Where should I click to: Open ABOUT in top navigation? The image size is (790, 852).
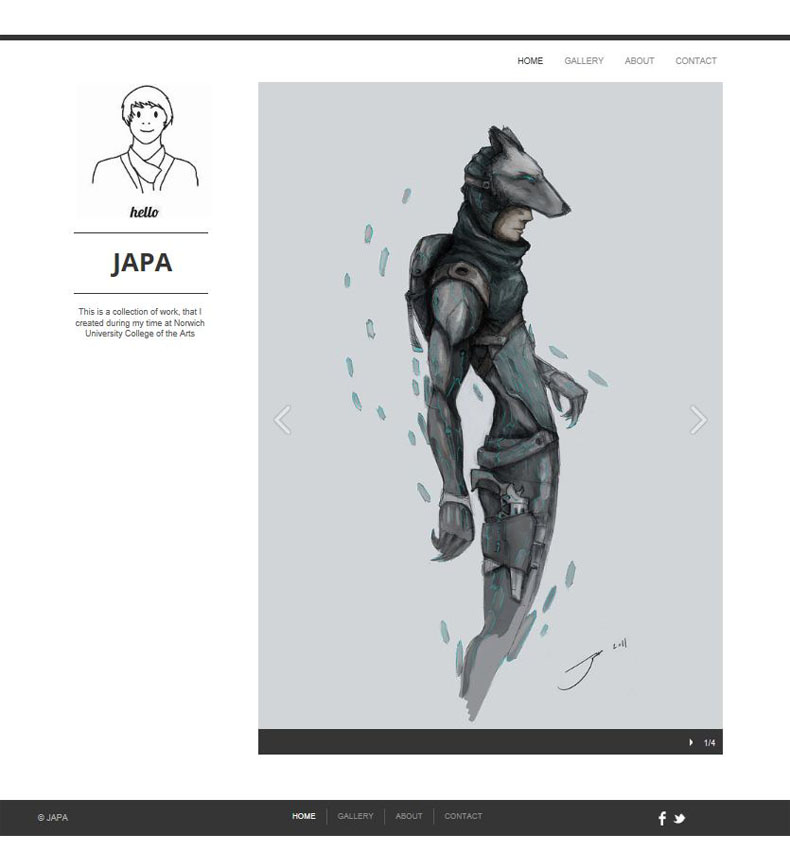[x=639, y=61]
